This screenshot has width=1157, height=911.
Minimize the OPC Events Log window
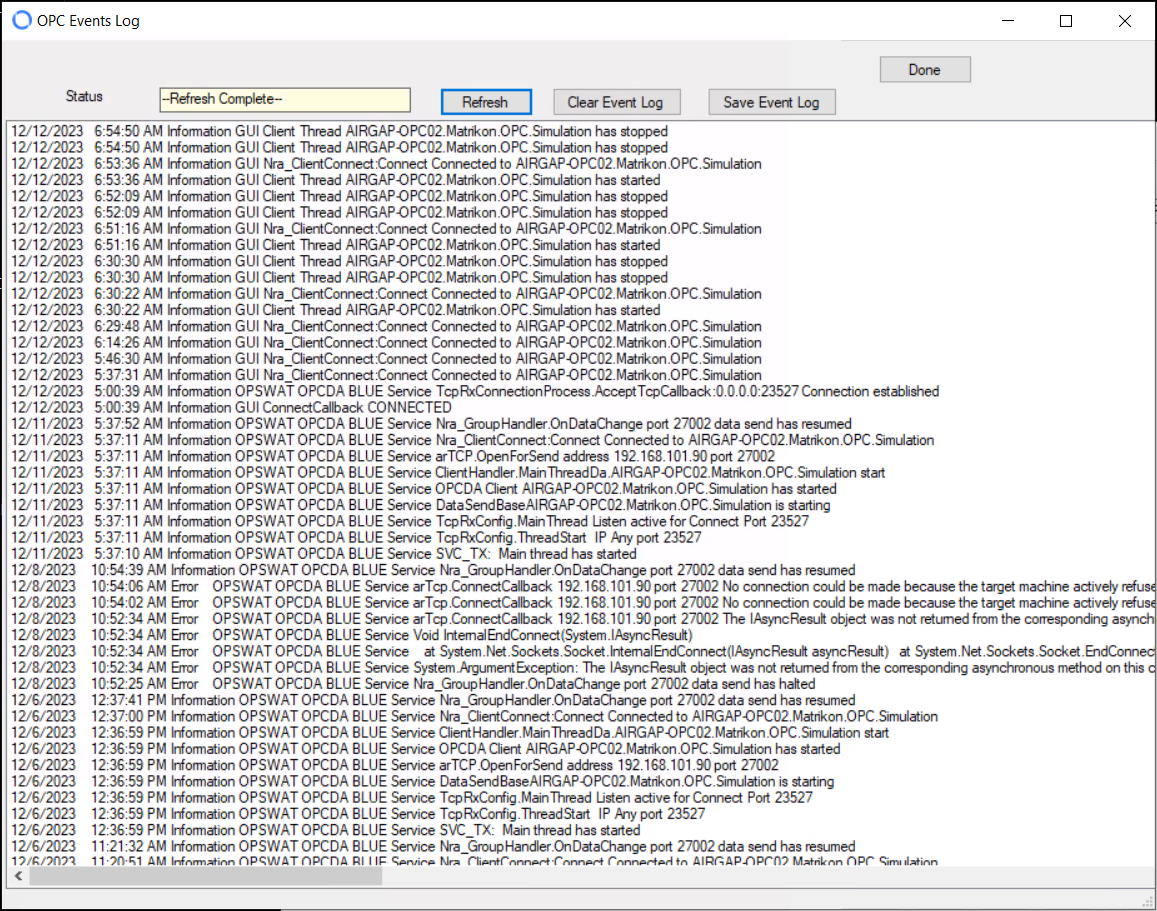(1007, 21)
